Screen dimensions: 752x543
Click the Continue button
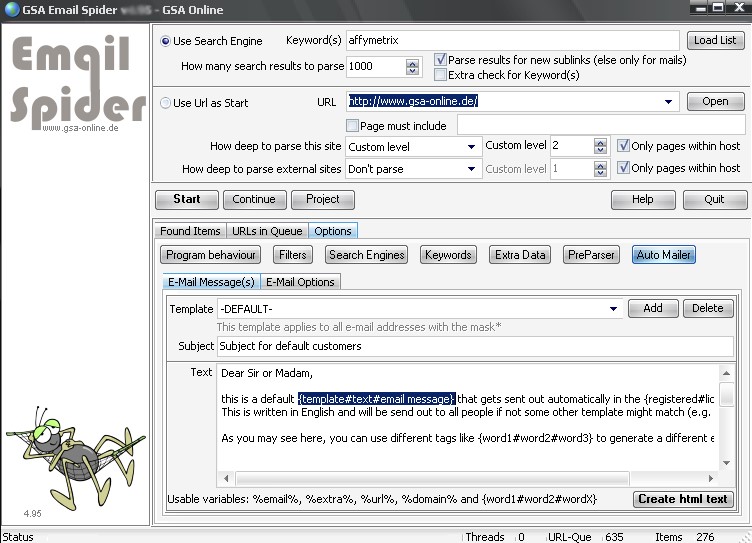pyautogui.click(x=254, y=200)
